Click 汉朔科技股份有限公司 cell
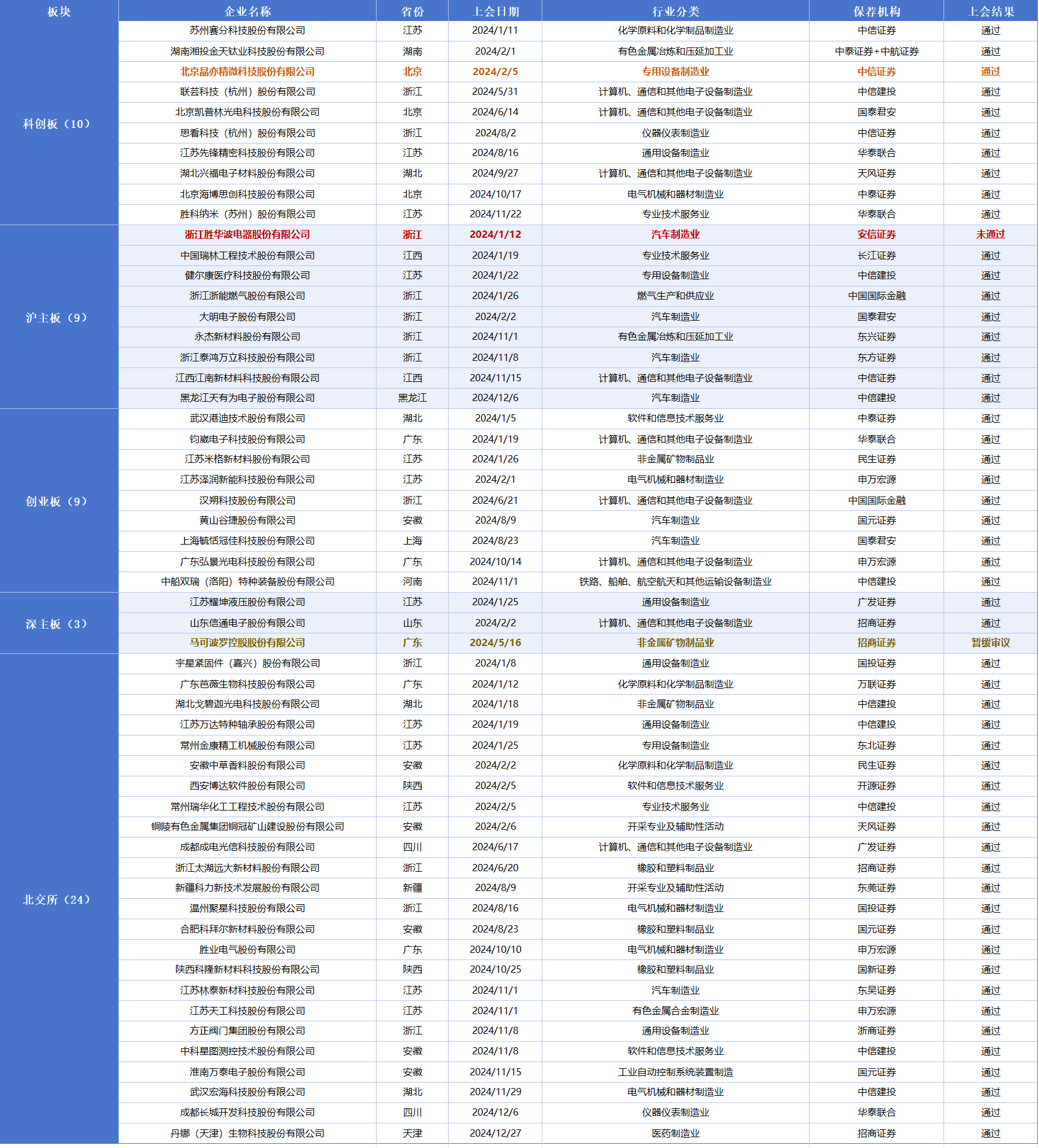 click(x=247, y=500)
